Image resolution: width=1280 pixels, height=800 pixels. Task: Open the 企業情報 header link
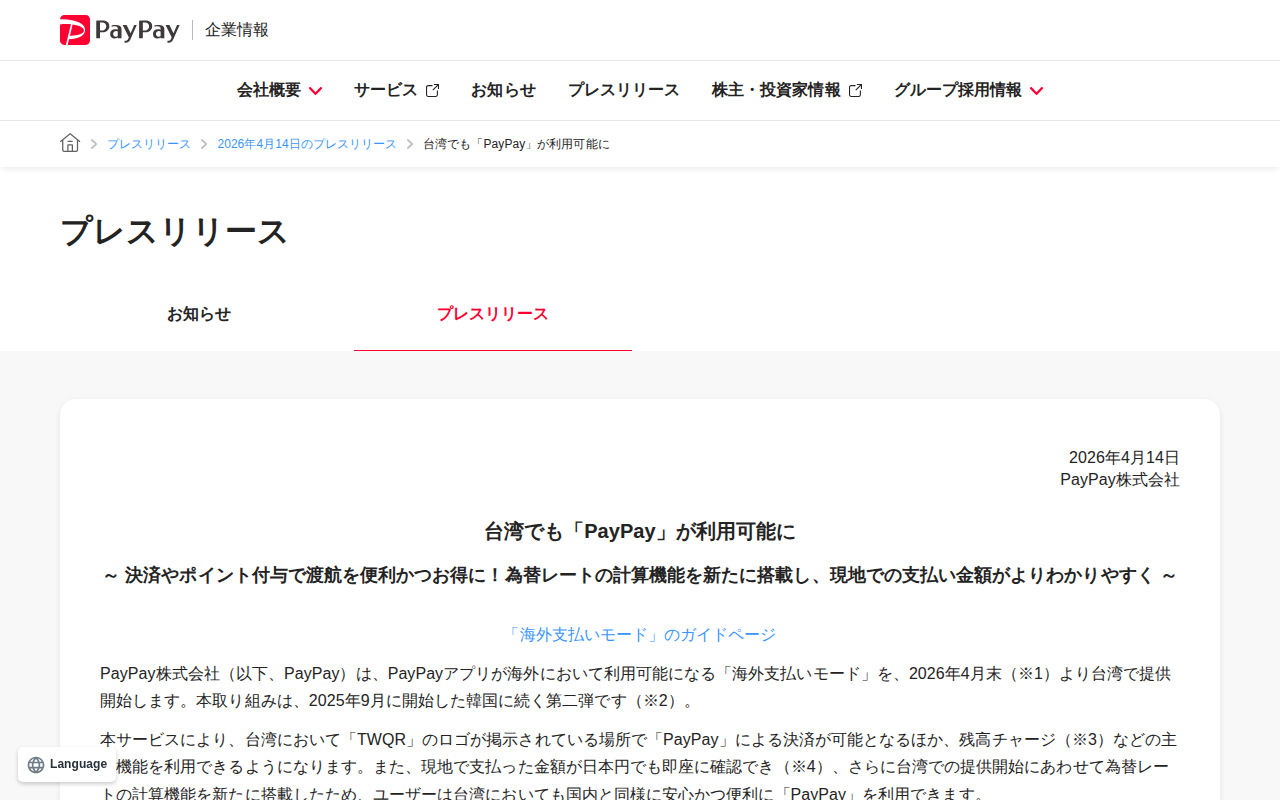pyautogui.click(x=237, y=30)
